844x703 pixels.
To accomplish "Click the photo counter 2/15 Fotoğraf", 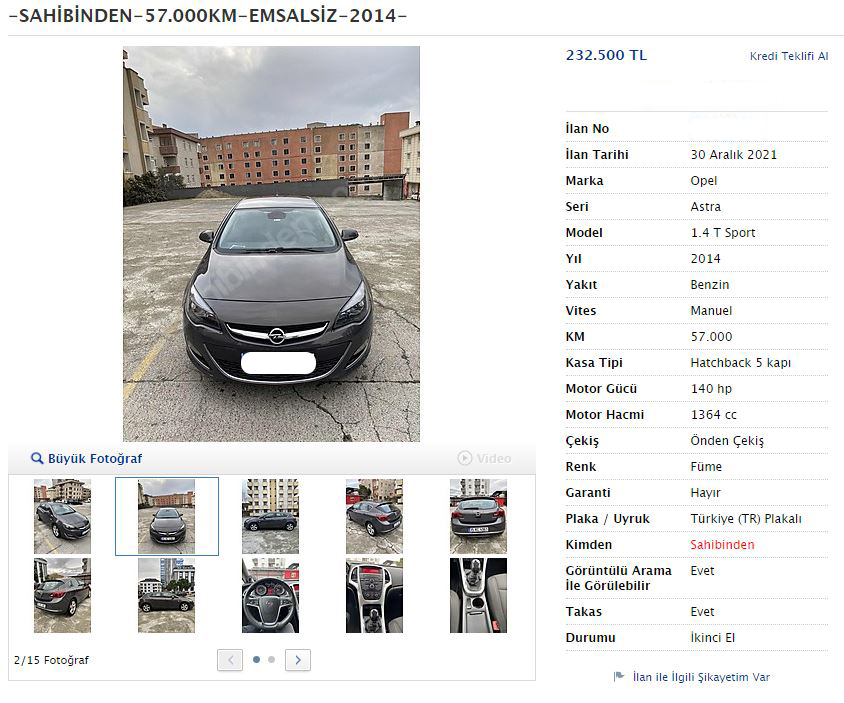I will (x=51, y=660).
